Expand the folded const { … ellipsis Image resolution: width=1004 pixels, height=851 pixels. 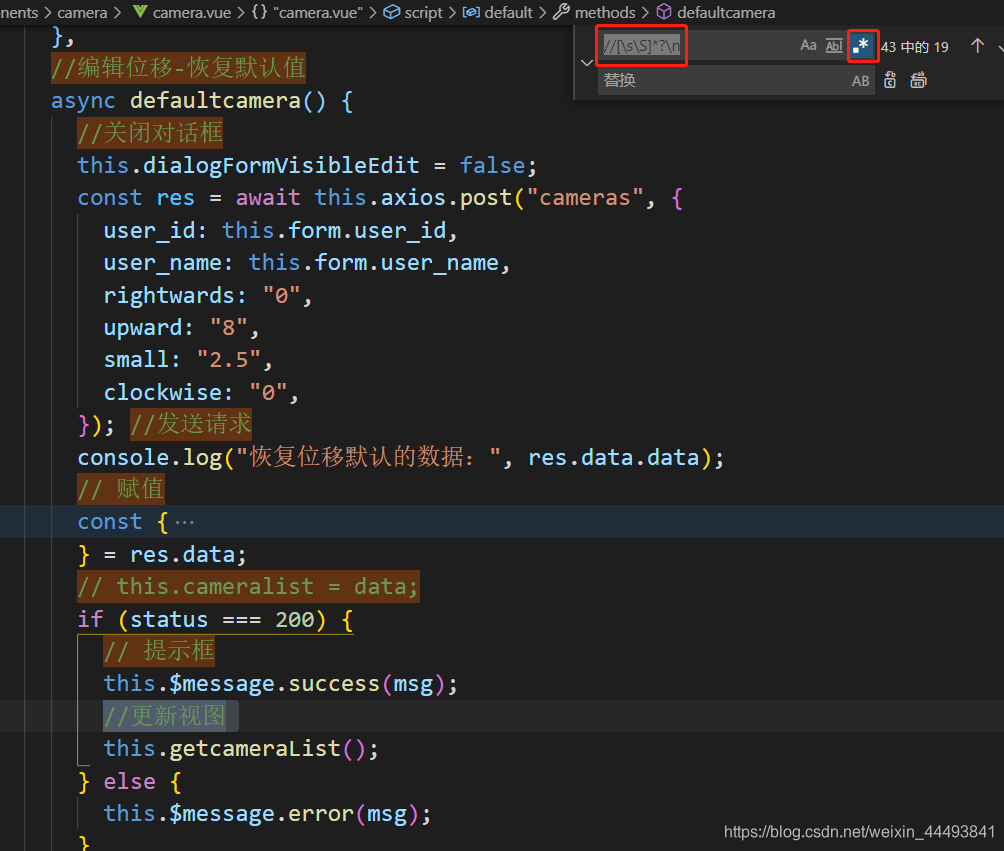[x=184, y=523]
